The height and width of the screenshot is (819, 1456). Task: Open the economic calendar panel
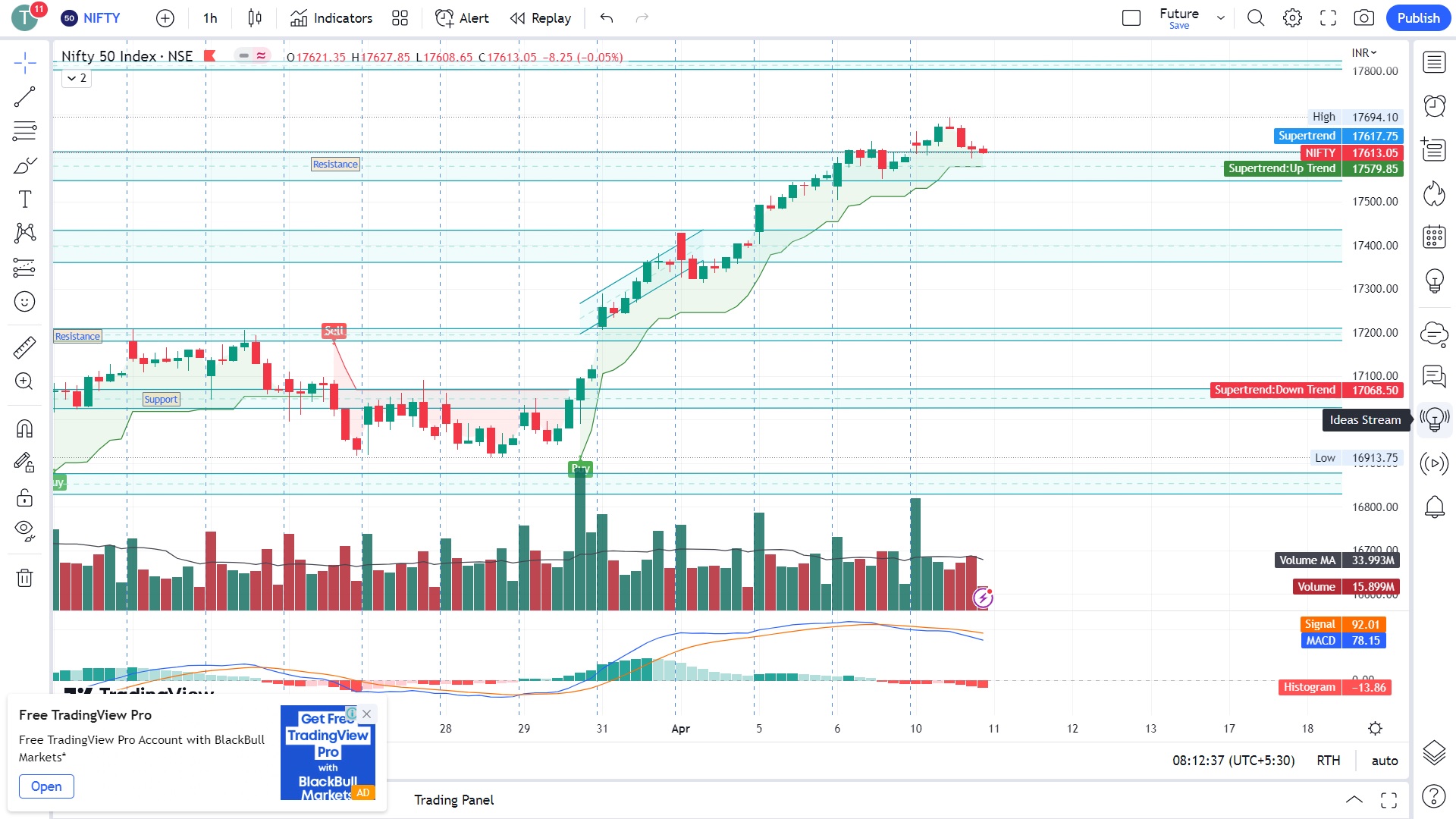click(1434, 237)
